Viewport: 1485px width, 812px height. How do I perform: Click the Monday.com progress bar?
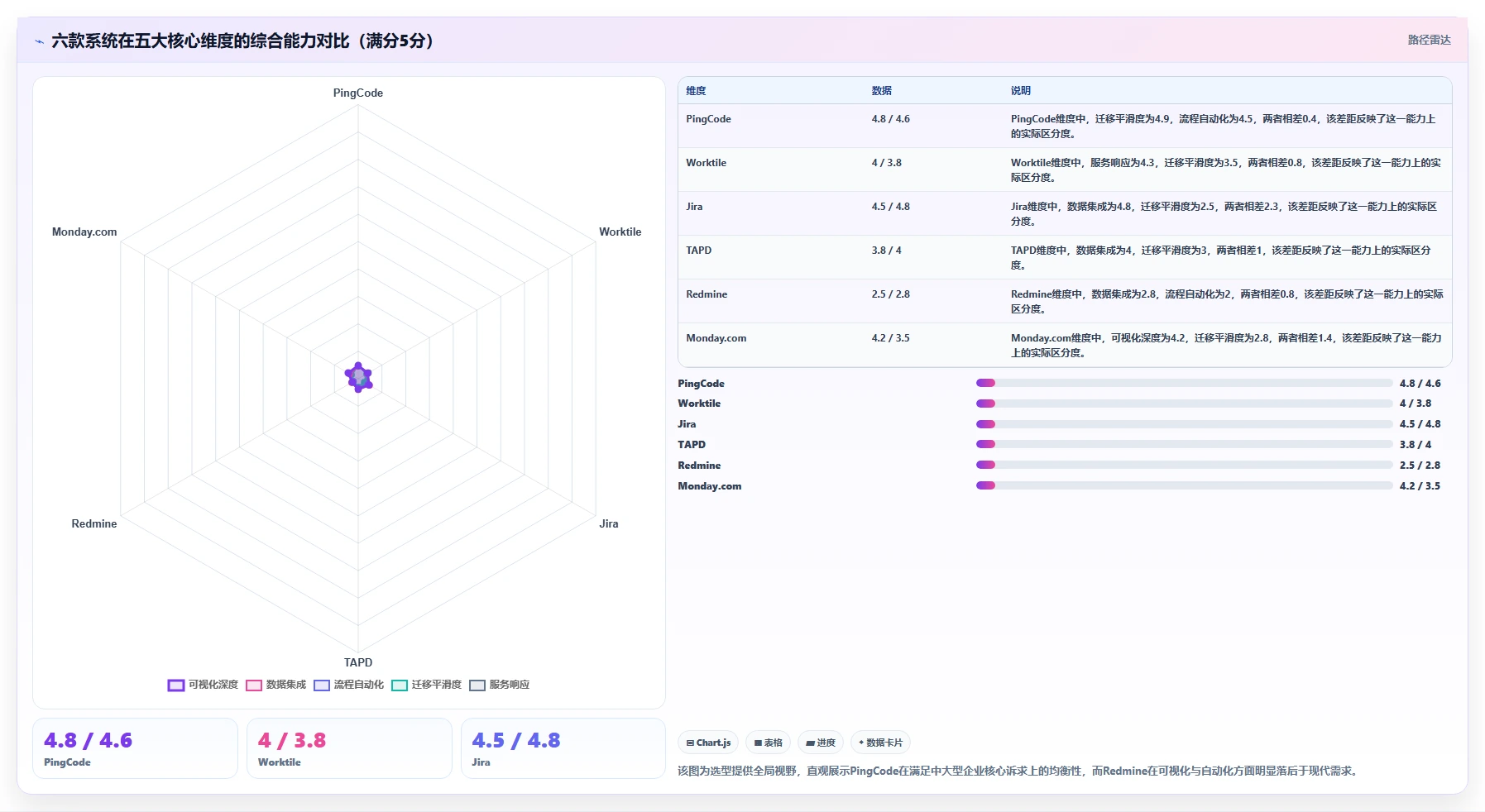pyautogui.click(x=1184, y=485)
